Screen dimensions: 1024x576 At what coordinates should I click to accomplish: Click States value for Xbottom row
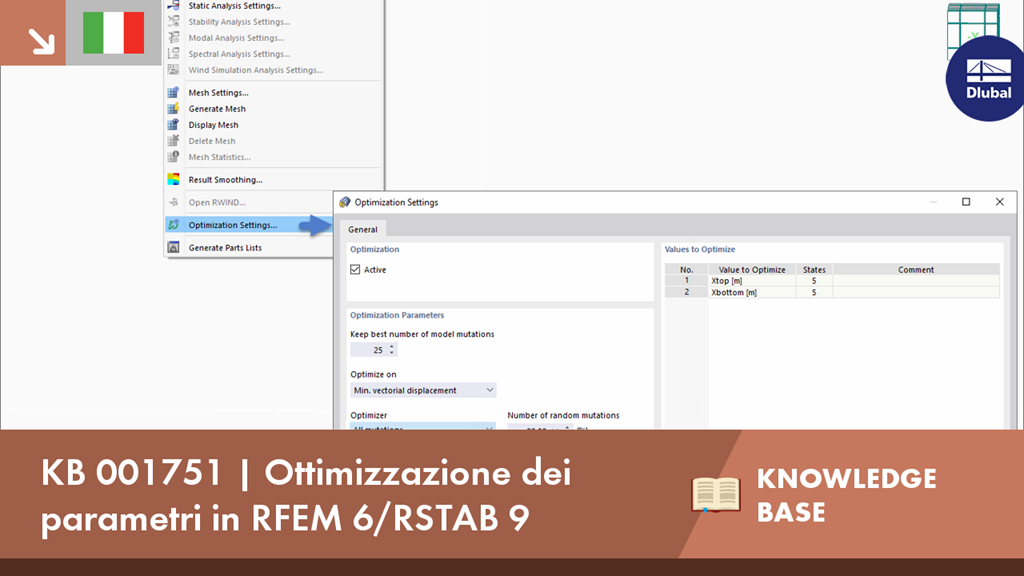point(814,293)
